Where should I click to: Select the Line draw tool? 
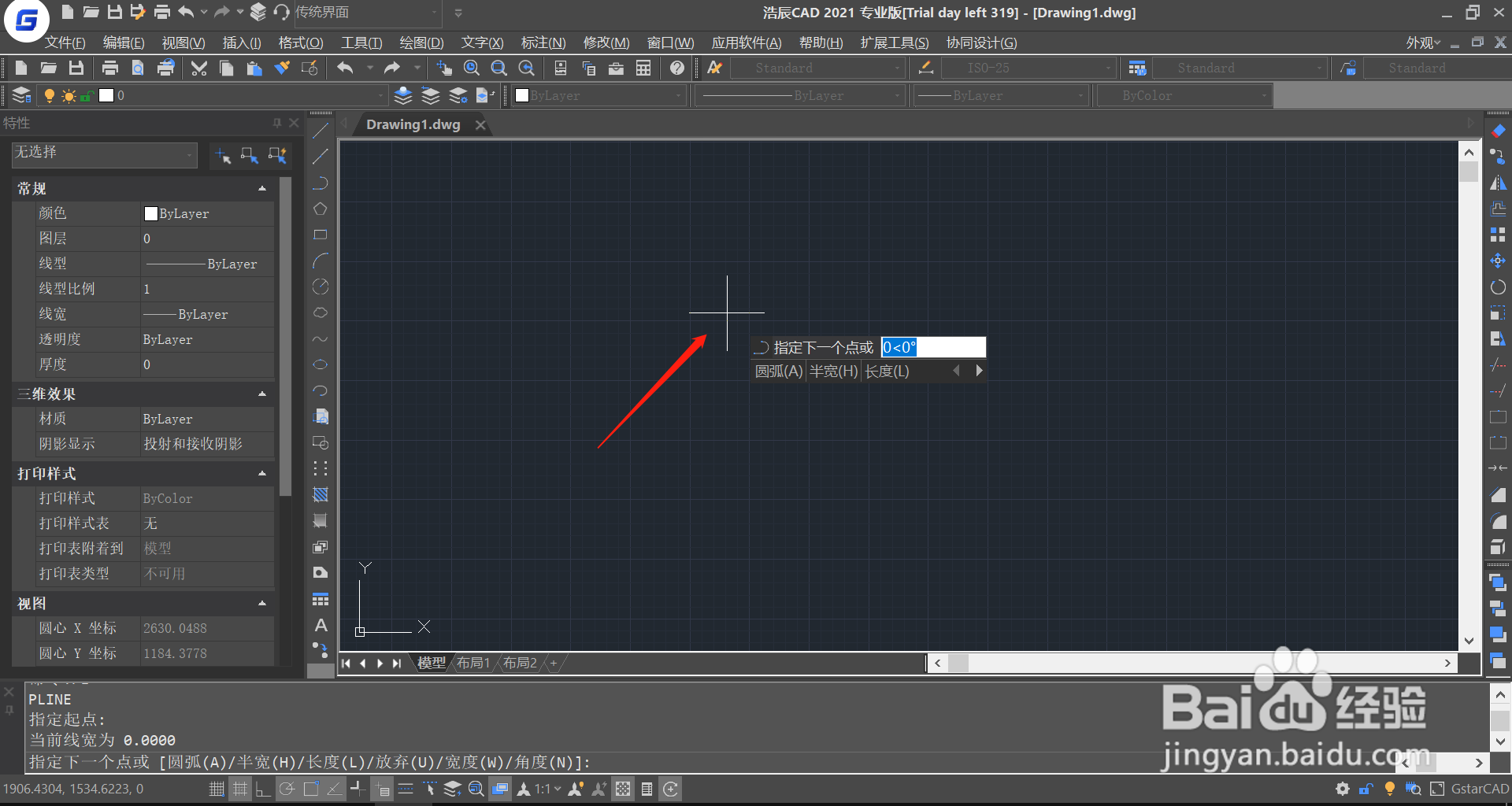[x=321, y=131]
